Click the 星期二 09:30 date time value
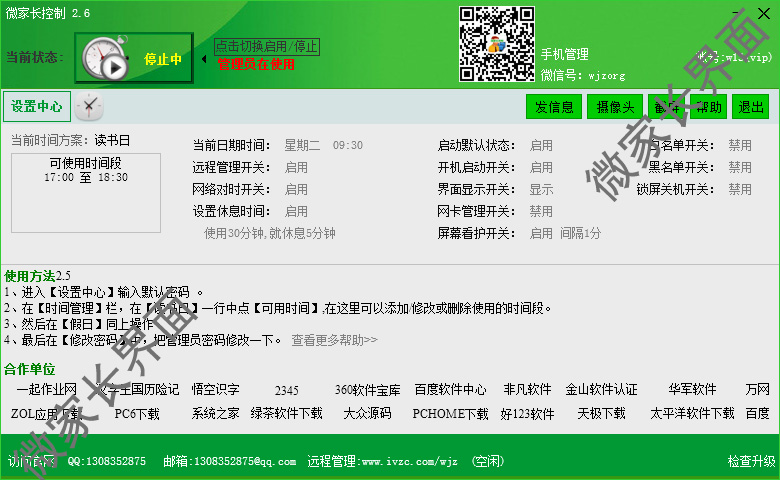 point(323,145)
